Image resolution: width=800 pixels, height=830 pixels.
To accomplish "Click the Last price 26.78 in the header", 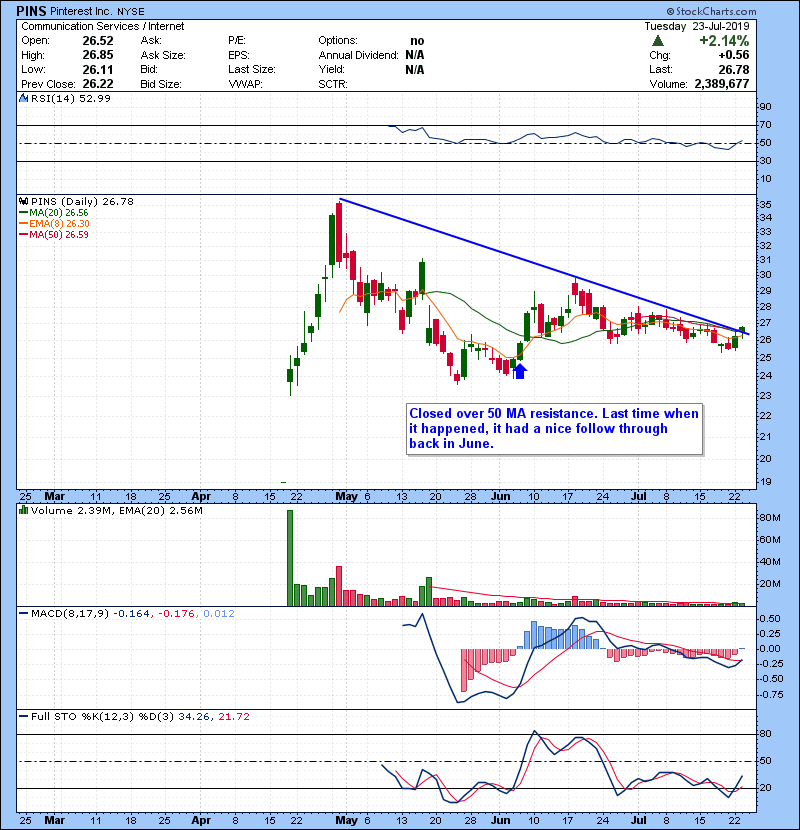I will (x=734, y=69).
